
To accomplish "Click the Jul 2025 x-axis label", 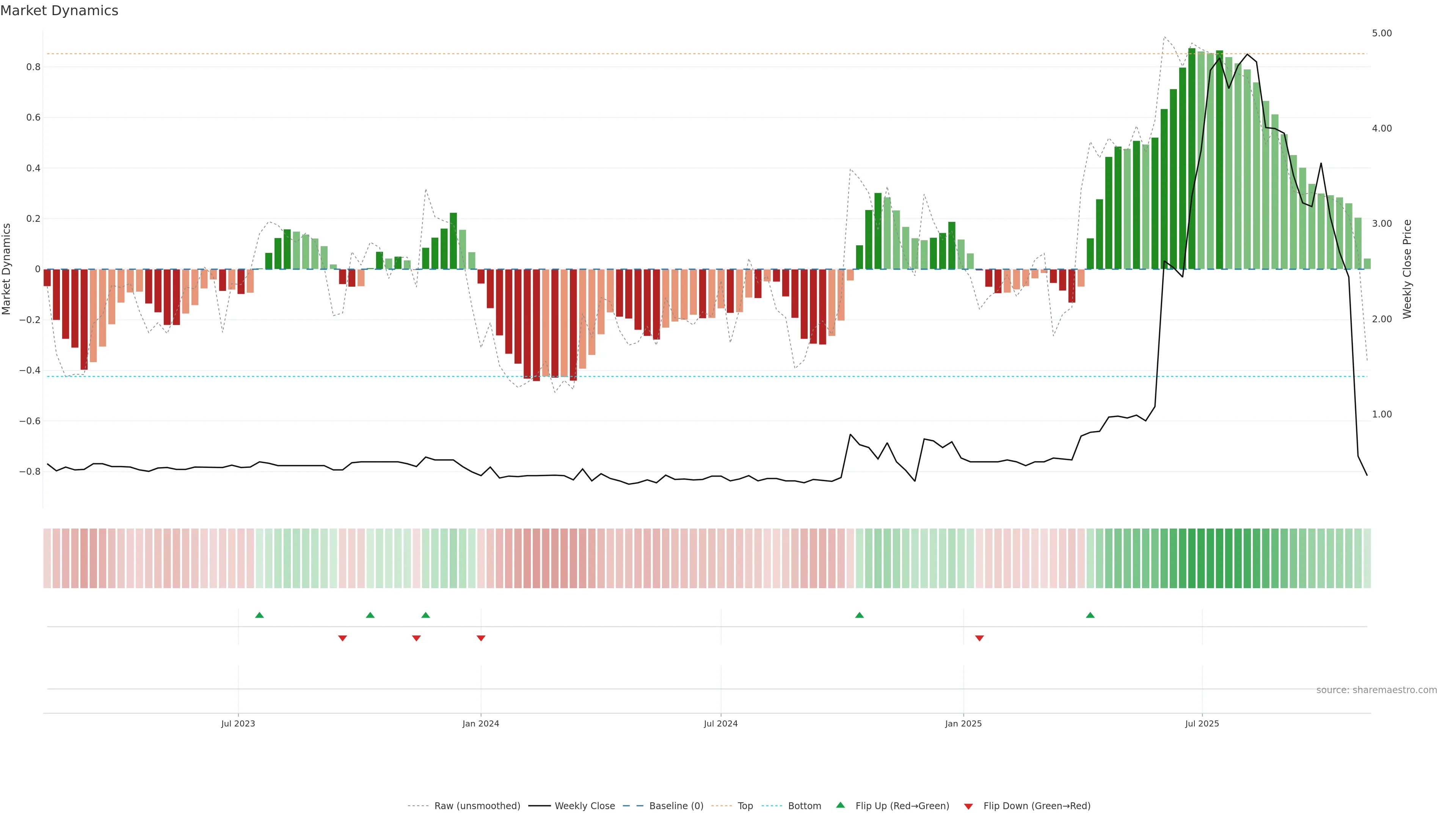I will coord(1202,723).
